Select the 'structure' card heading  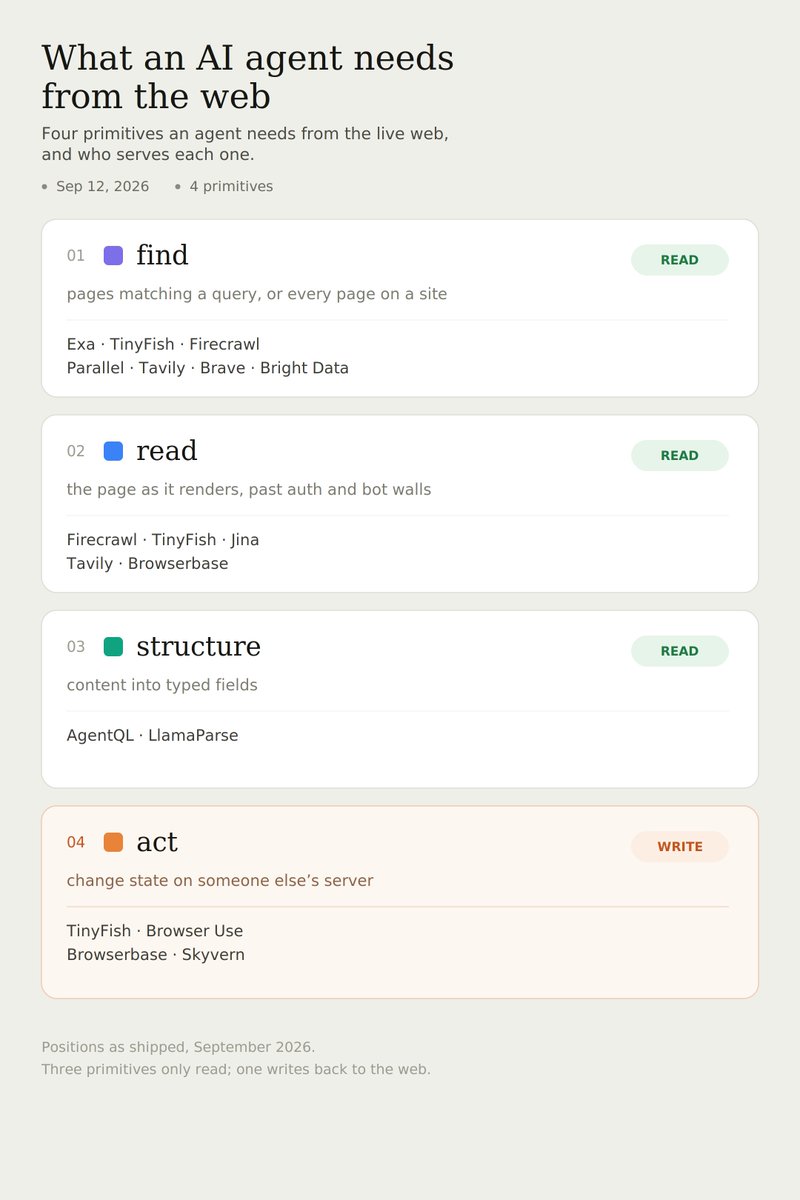[198, 647]
